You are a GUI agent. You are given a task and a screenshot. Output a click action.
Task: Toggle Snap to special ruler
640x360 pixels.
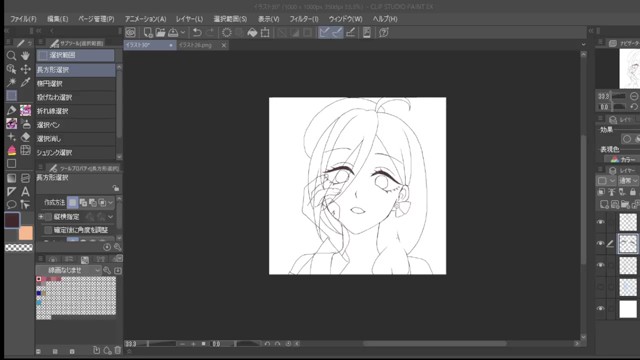(x=337, y=33)
